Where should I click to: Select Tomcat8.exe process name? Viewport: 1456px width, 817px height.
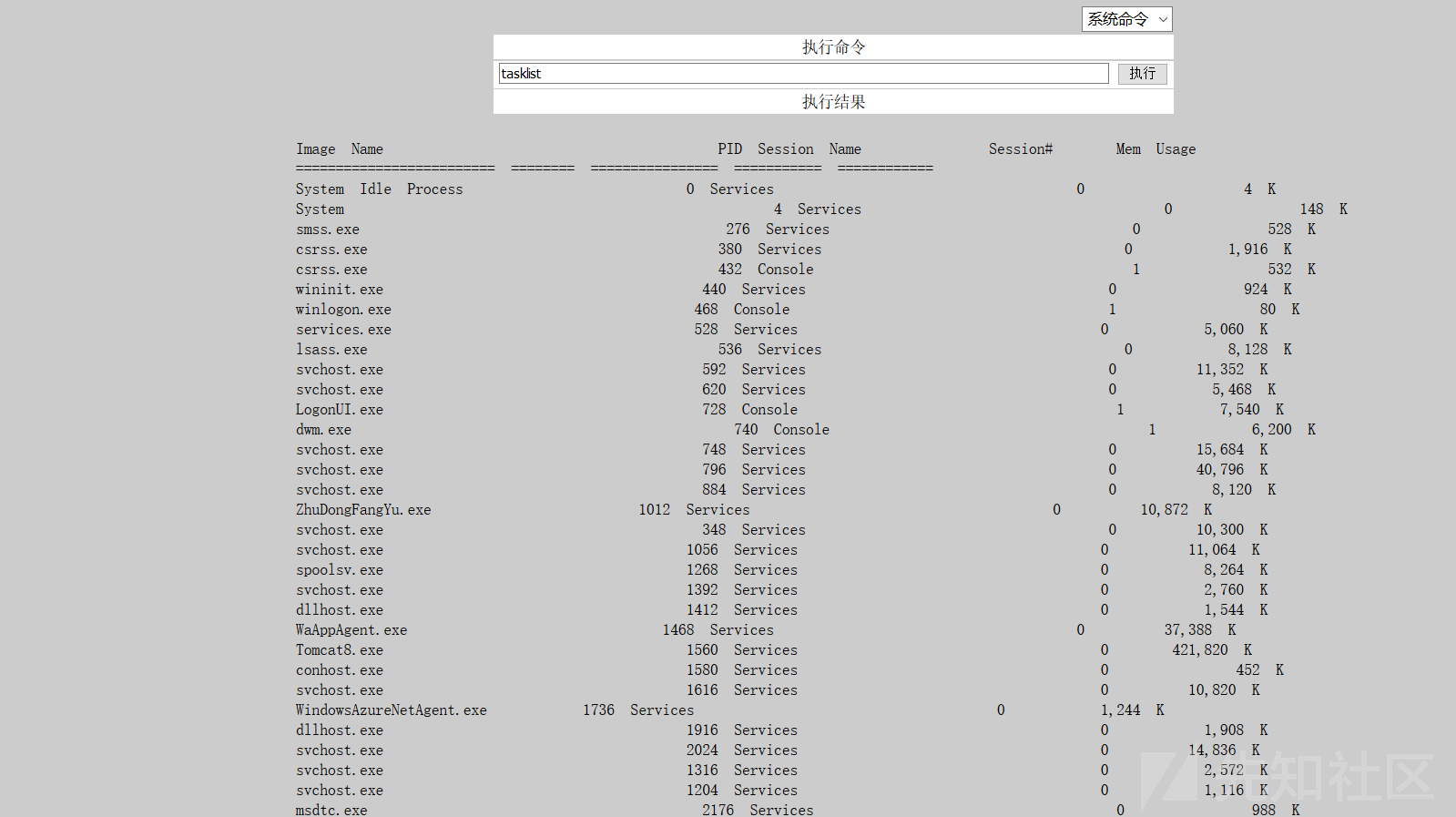click(x=340, y=650)
